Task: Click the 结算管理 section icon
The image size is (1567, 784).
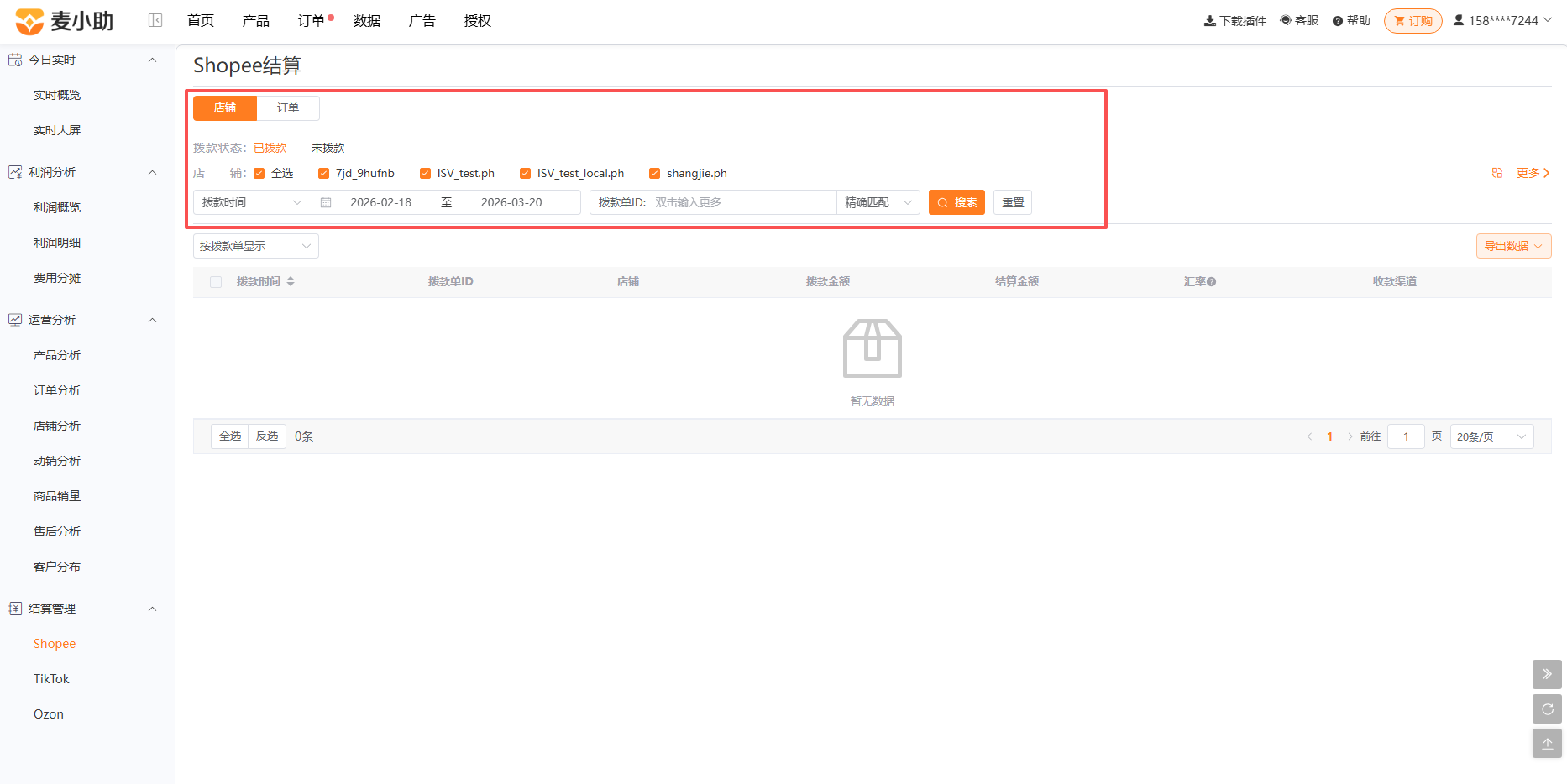Action: click(x=15, y=609)
